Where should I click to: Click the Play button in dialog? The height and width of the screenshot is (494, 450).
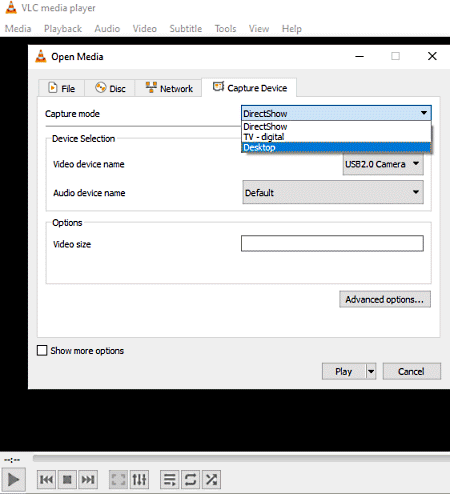(x=344, y=371)
